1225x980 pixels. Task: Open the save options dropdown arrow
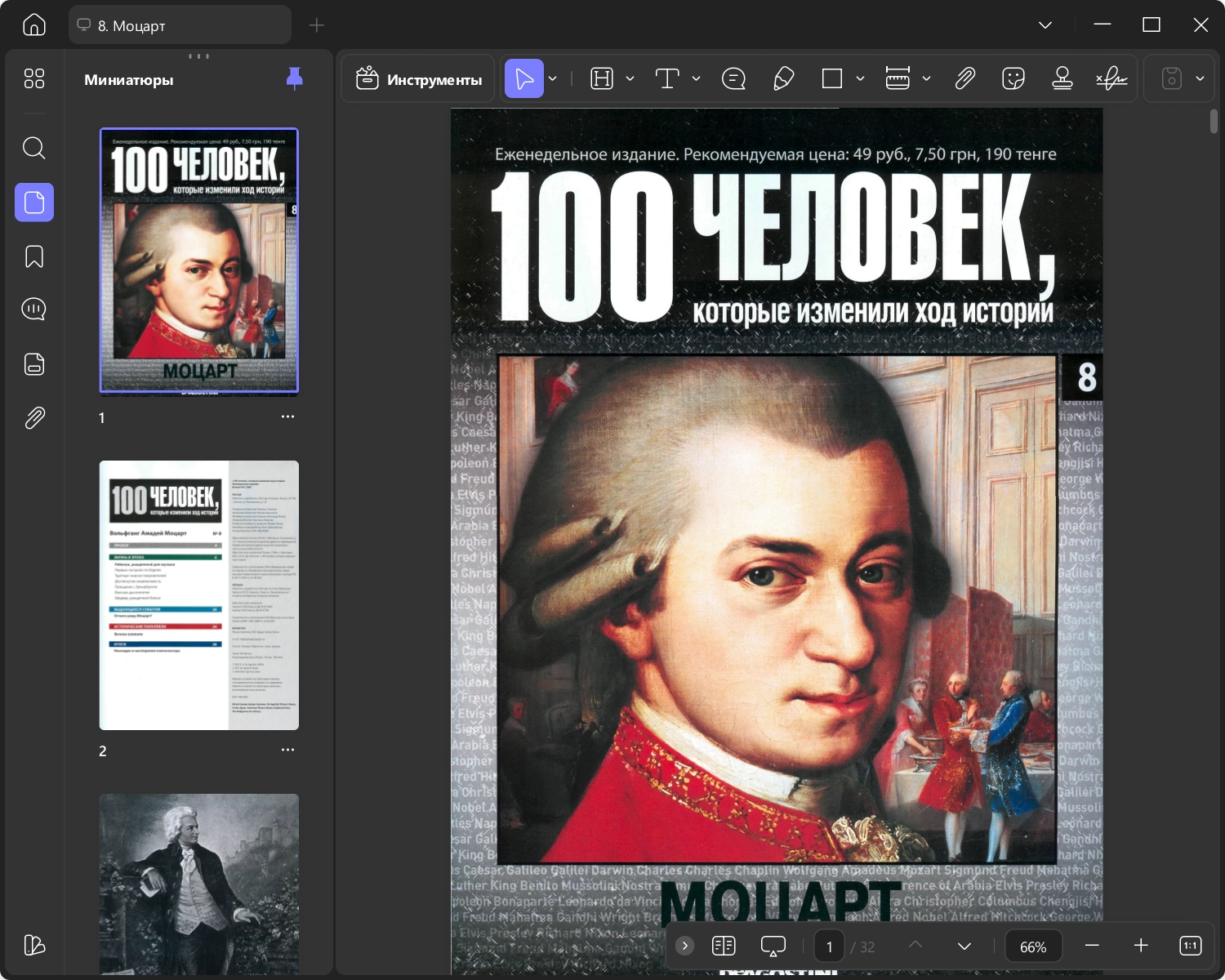pyautogui.click(x=1200, y=78)
